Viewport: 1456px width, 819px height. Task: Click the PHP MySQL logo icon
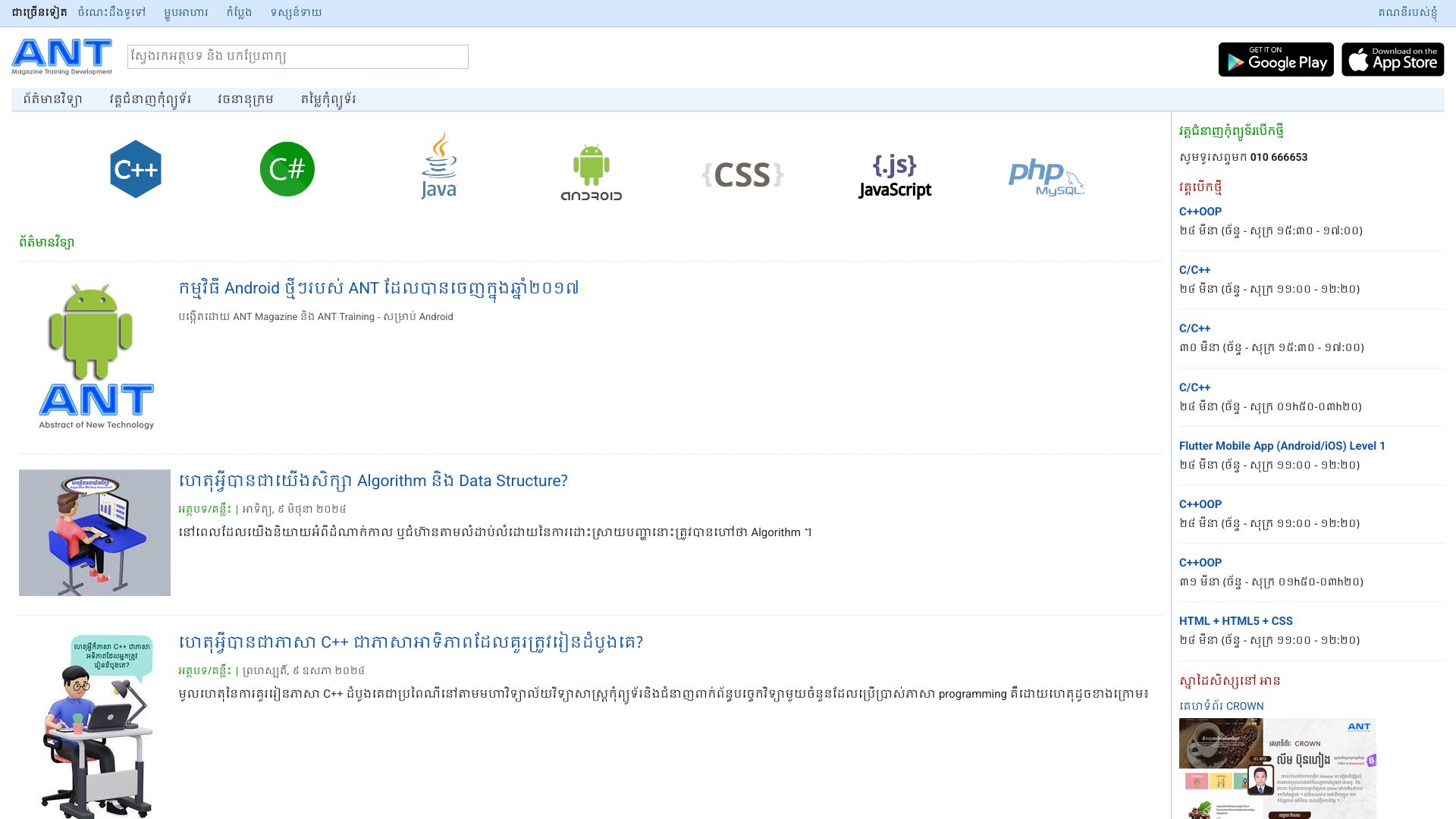pyautogui.click(x=1046, y=178)
